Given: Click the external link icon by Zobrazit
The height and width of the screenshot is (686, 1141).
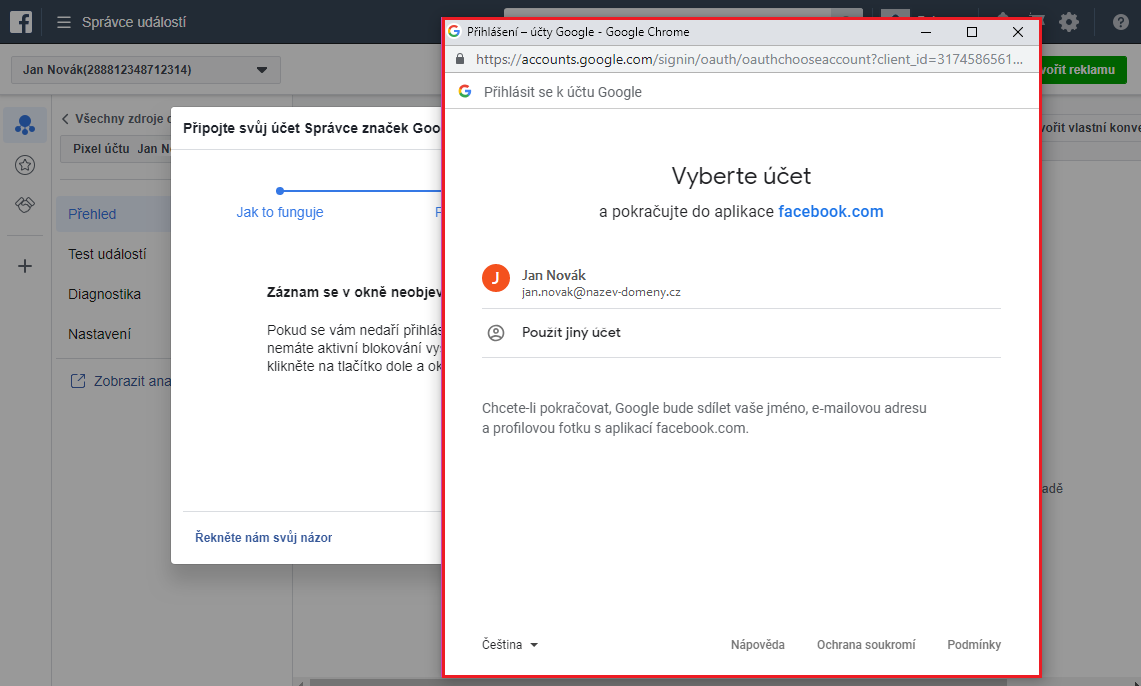Looking at the screenshot, I should tap(78, 381).
